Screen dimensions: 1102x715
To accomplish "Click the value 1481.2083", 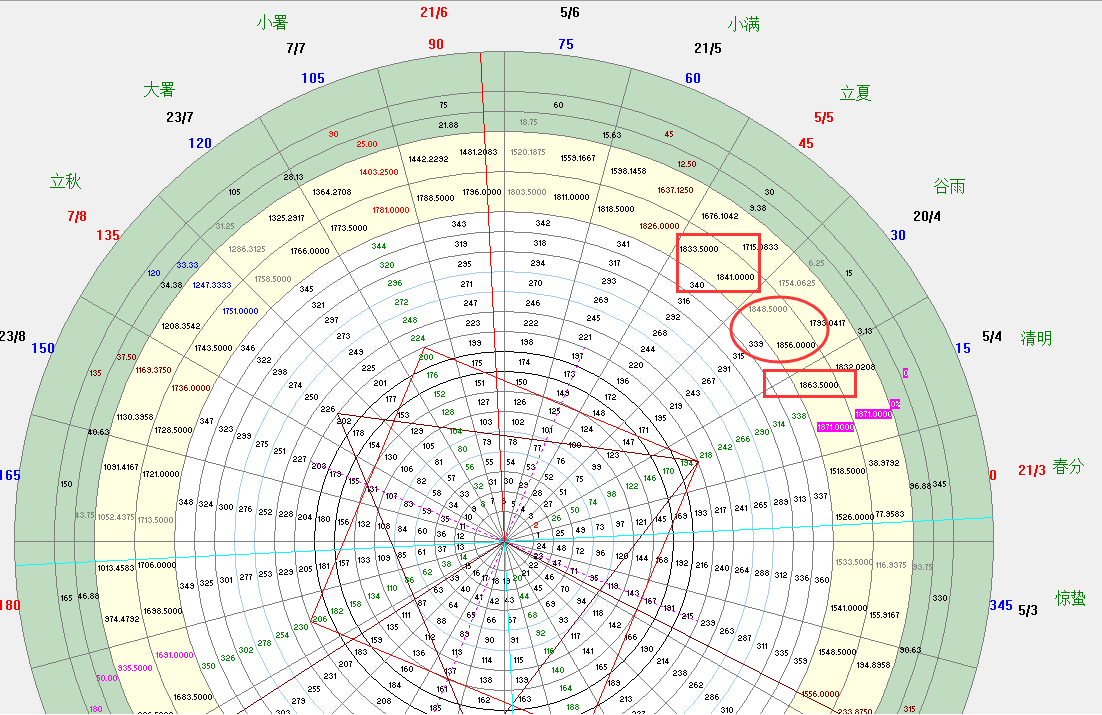I will coord(479,153).
